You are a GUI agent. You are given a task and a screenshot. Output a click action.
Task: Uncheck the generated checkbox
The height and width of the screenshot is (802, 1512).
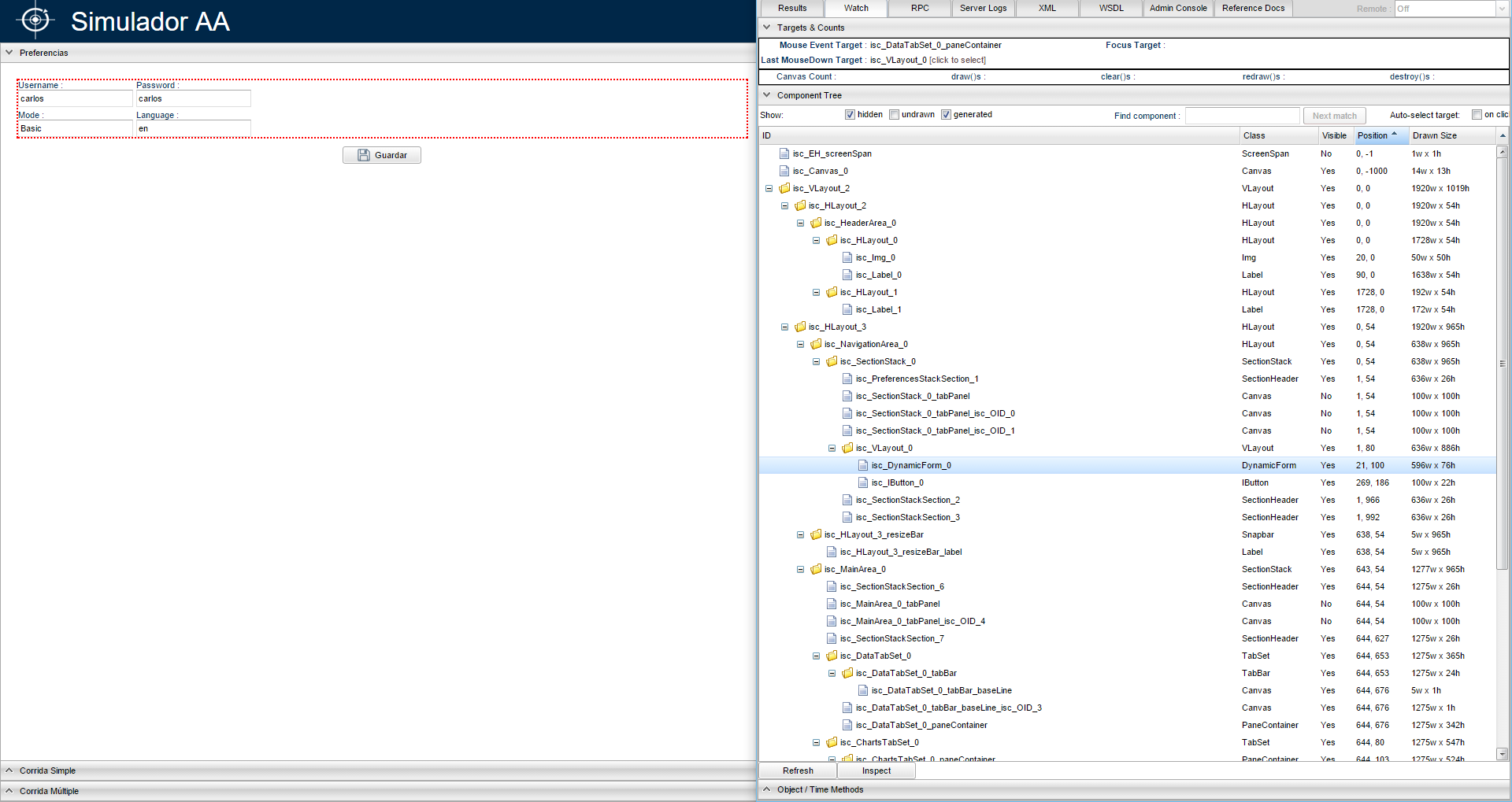[946, 115]
